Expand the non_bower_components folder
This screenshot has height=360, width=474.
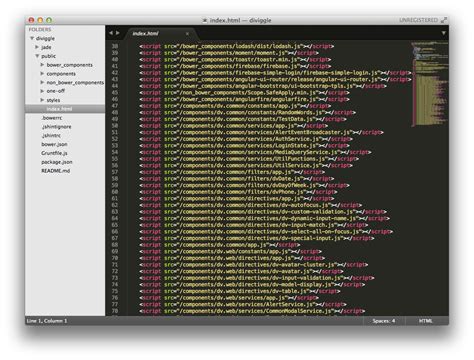click(42, 82)
